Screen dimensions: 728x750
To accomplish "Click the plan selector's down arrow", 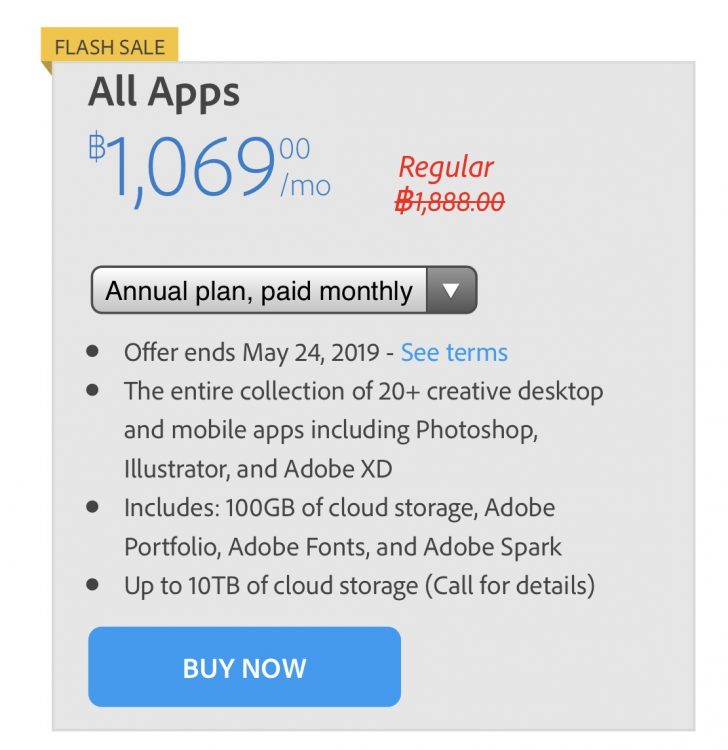I will [451, 291].
